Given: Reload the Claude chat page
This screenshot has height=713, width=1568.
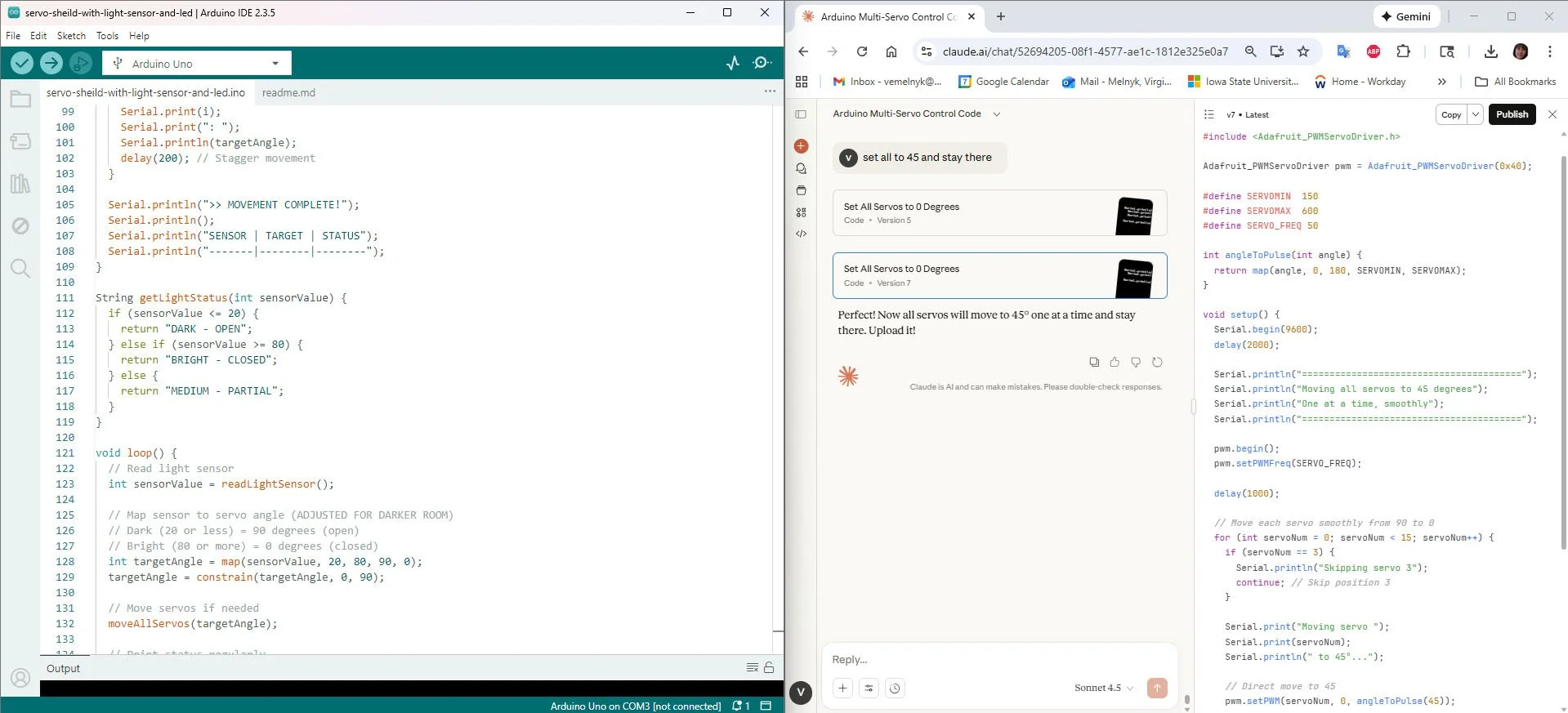Looking at the screenshot, I should (862, 51).
